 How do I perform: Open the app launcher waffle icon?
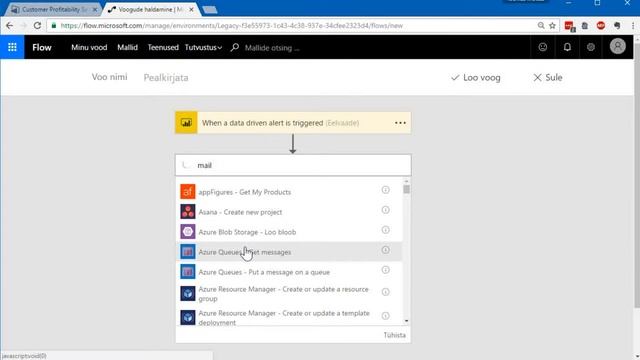(12, 47)
